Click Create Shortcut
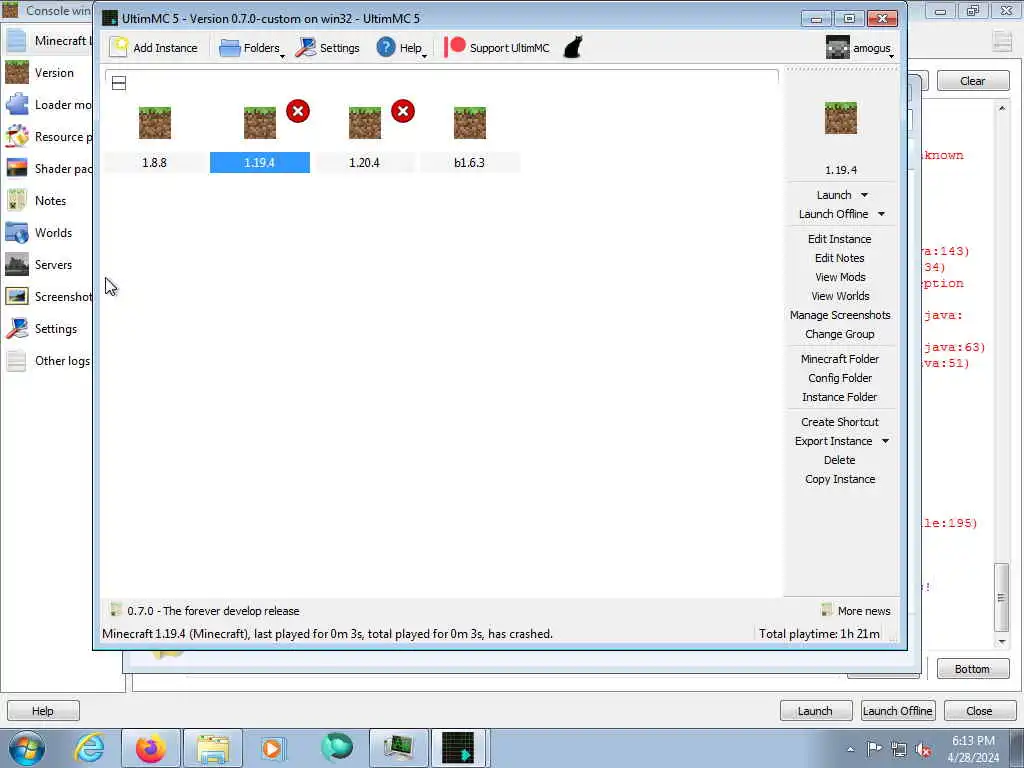Image resolution: width=1024 pixels, height=768 pixels. pyautogui.click(x=840, y=422)
